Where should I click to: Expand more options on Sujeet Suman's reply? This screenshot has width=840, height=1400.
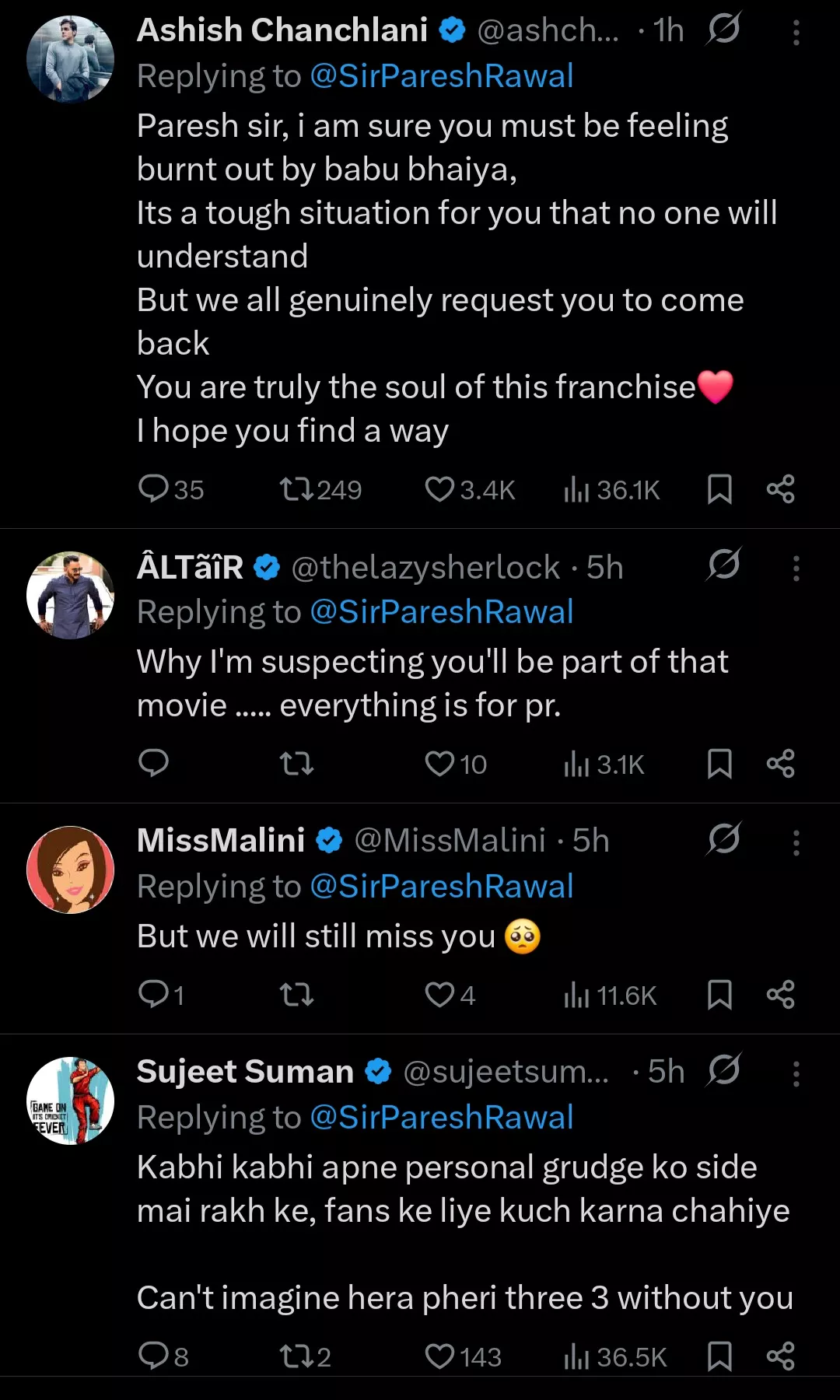pos(796,1073)
